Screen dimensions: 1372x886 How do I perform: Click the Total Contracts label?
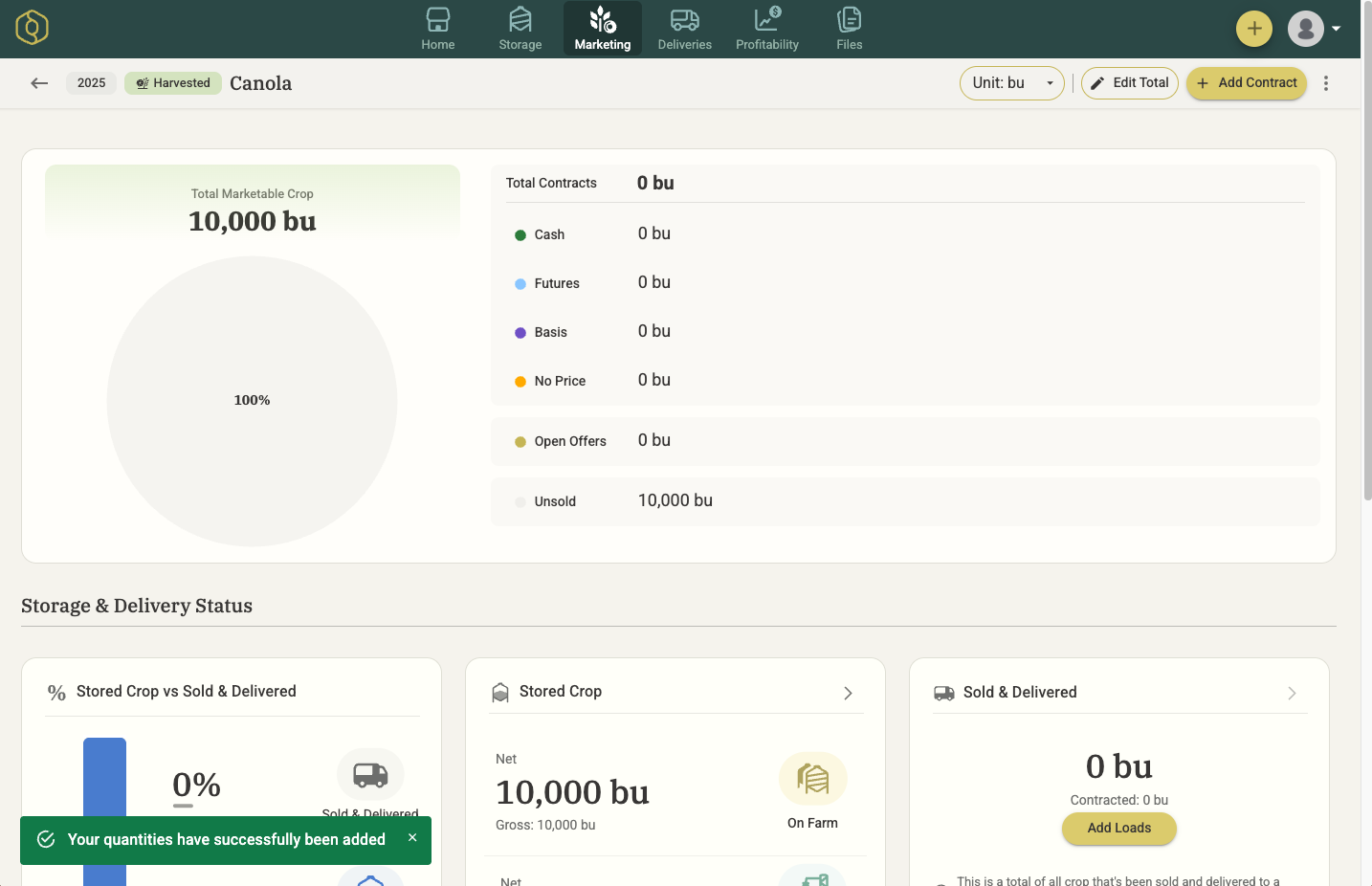551,183
